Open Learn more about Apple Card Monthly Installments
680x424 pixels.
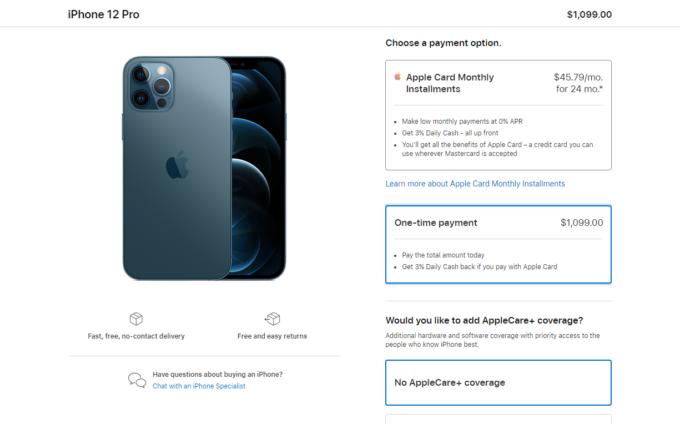(475, 184)
